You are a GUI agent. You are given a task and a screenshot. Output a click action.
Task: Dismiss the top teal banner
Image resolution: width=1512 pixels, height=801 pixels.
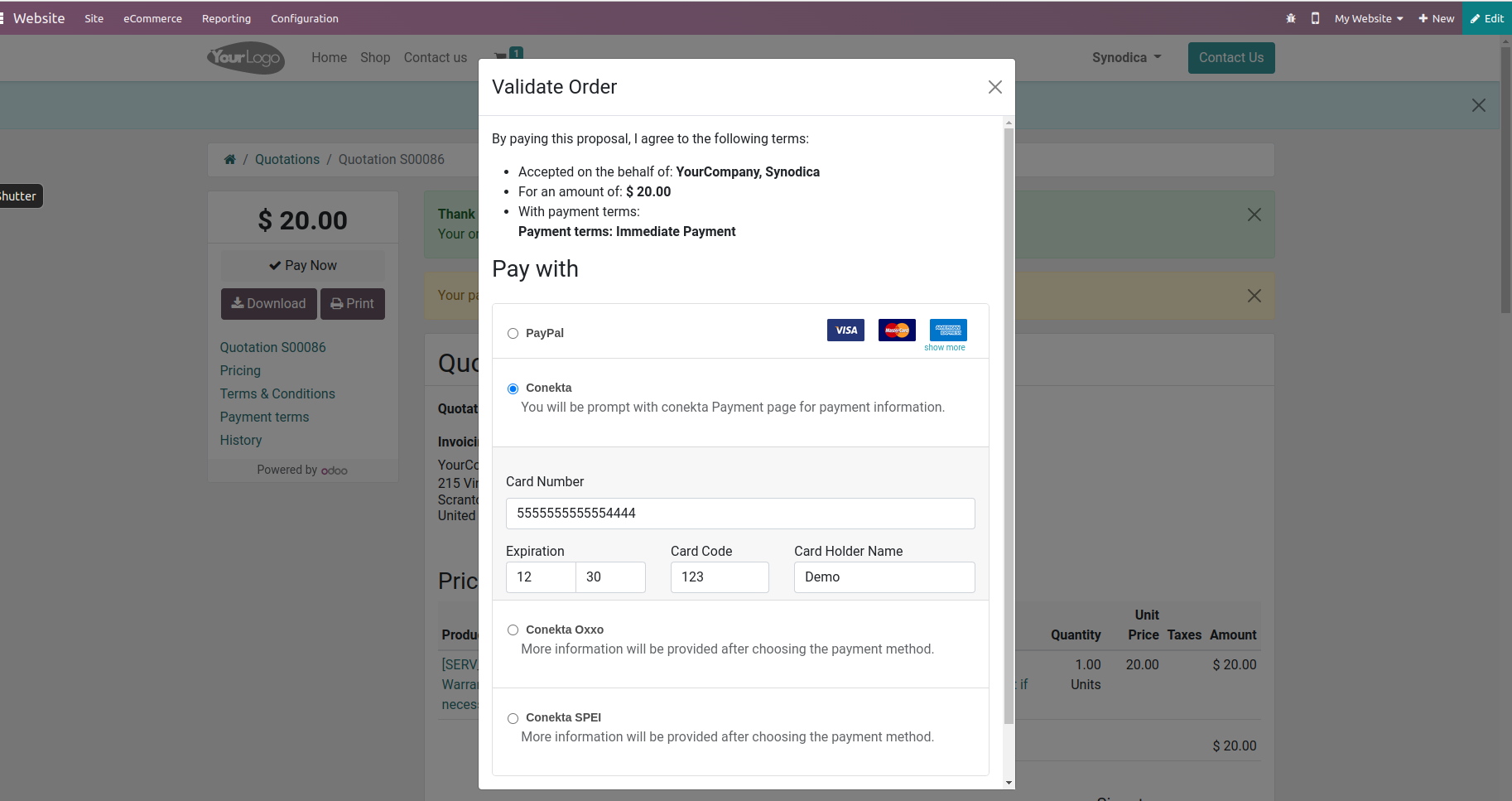coord(1478,105)
